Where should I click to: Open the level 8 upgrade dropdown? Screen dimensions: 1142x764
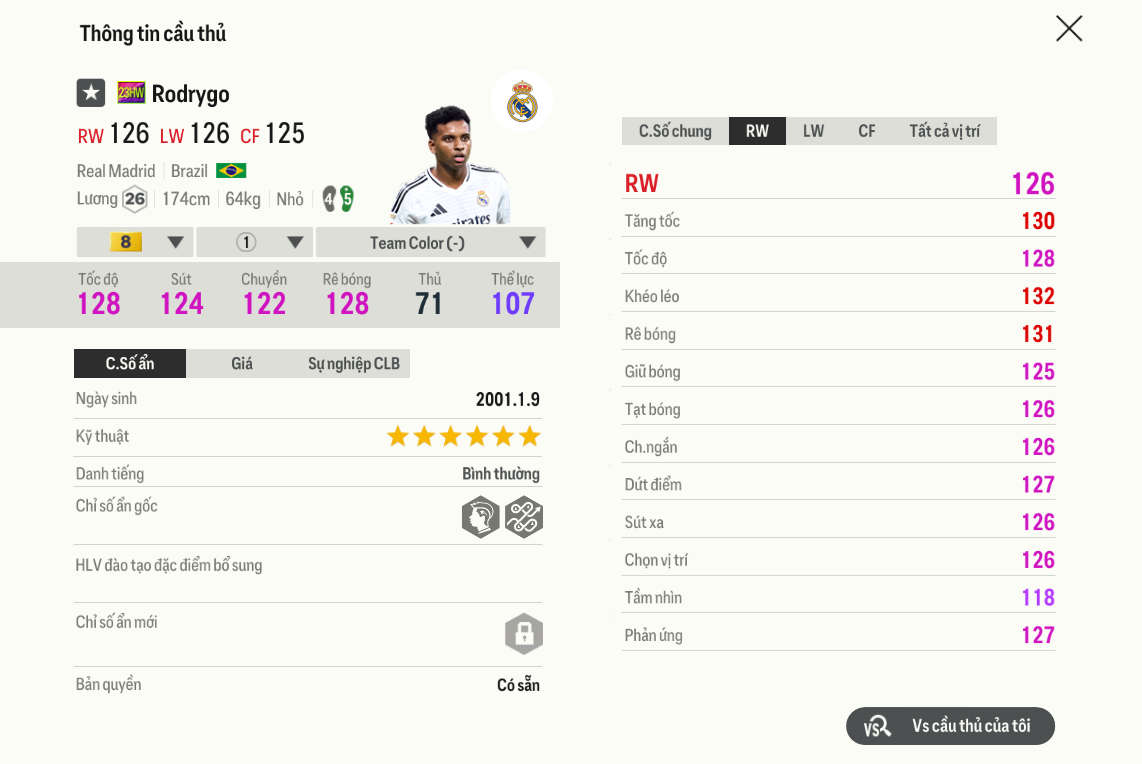[x=134, y=242]
